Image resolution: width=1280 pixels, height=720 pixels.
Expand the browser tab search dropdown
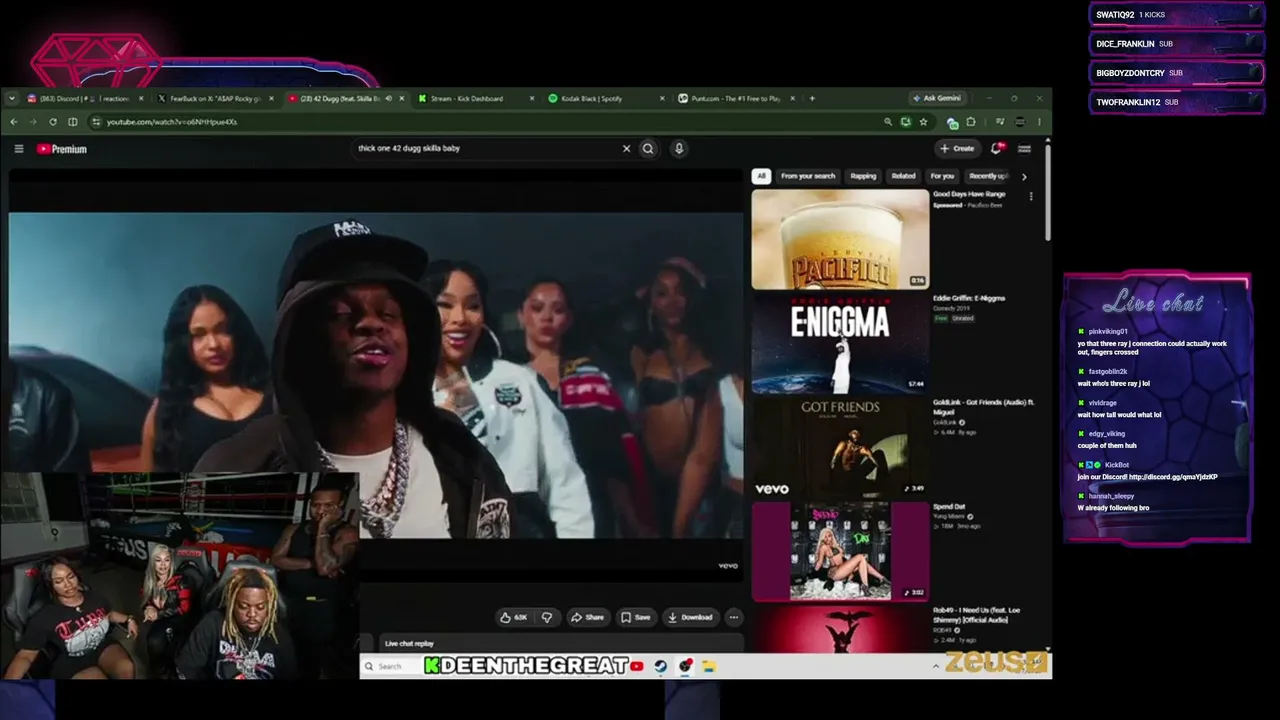click(11, 98)
